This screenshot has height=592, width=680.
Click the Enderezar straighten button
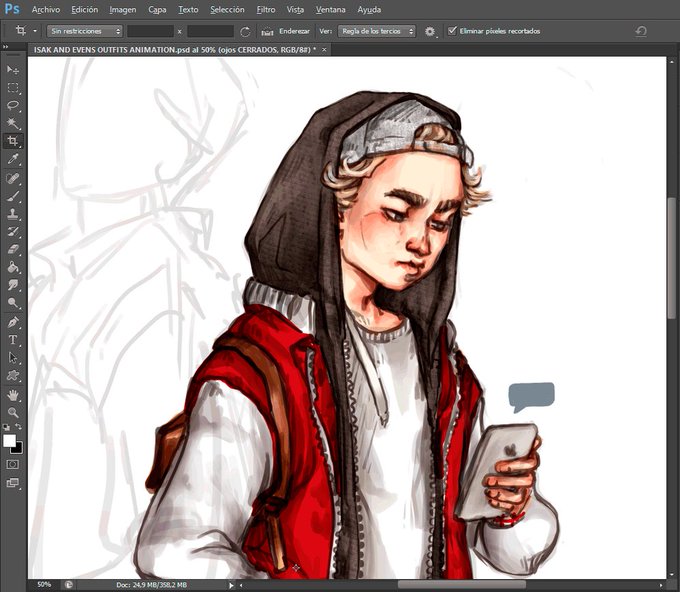[x=294, y=31]
